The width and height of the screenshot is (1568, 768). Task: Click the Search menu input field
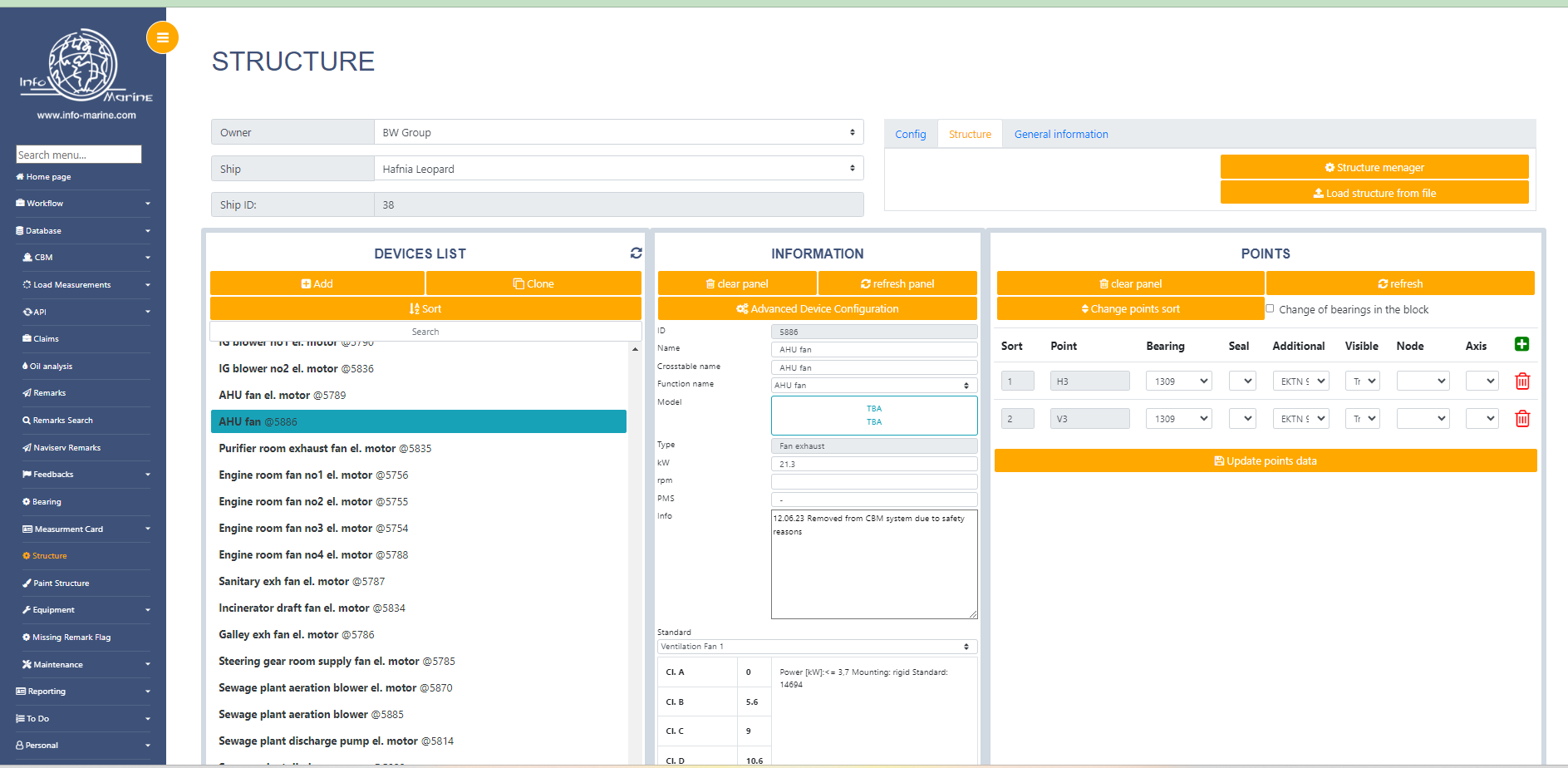[x=79, y=155]
